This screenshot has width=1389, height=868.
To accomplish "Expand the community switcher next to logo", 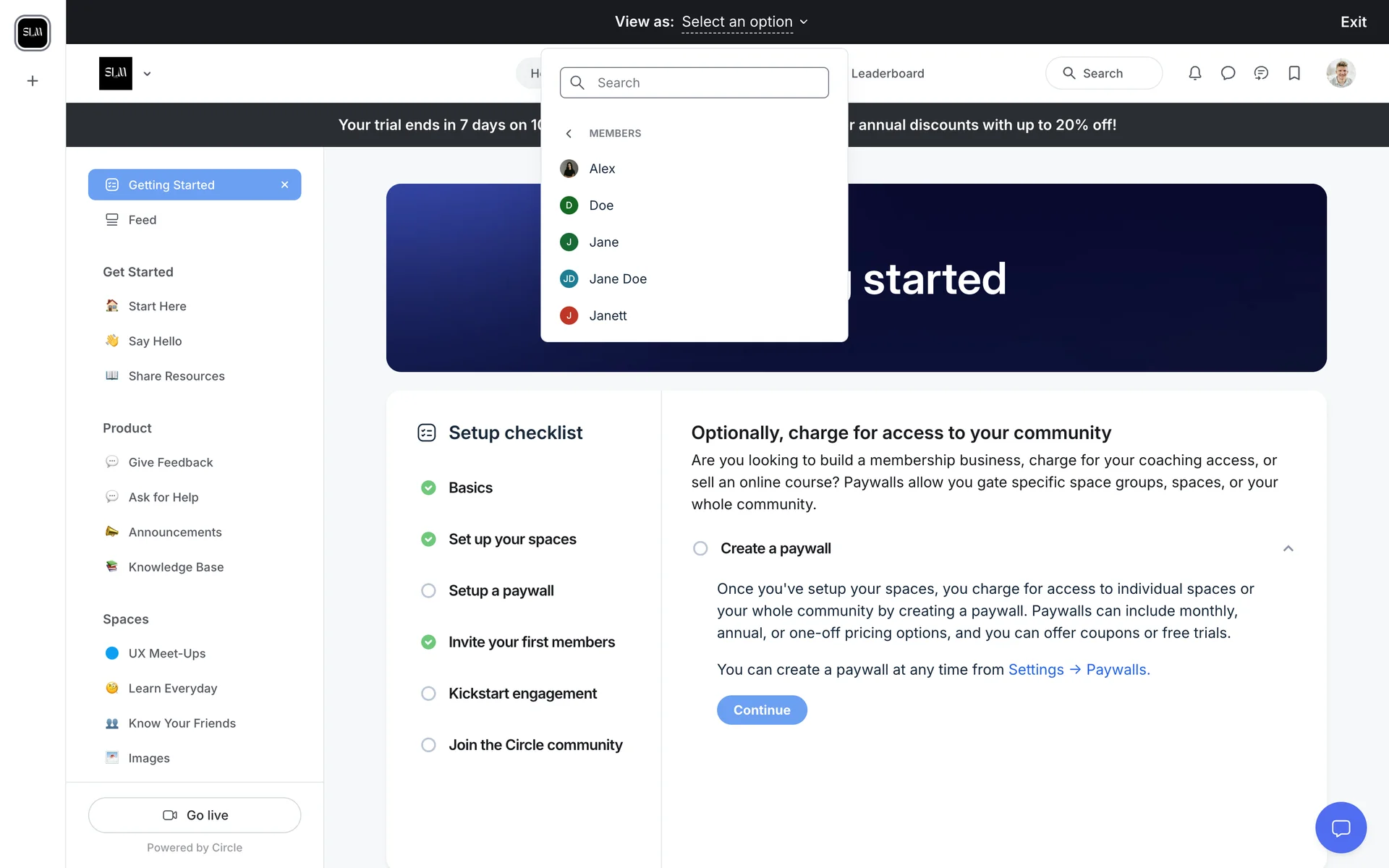I will click(x=147, y=74).
